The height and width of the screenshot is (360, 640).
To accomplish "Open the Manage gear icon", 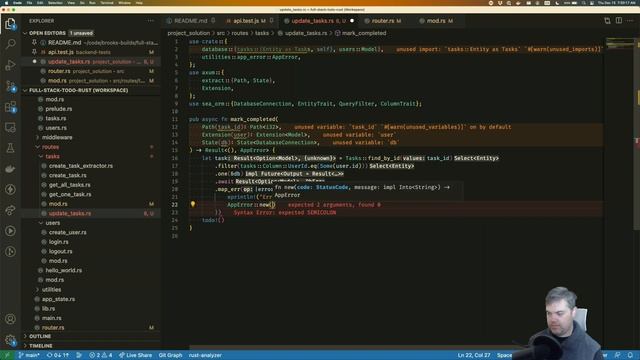I will 10,340.
